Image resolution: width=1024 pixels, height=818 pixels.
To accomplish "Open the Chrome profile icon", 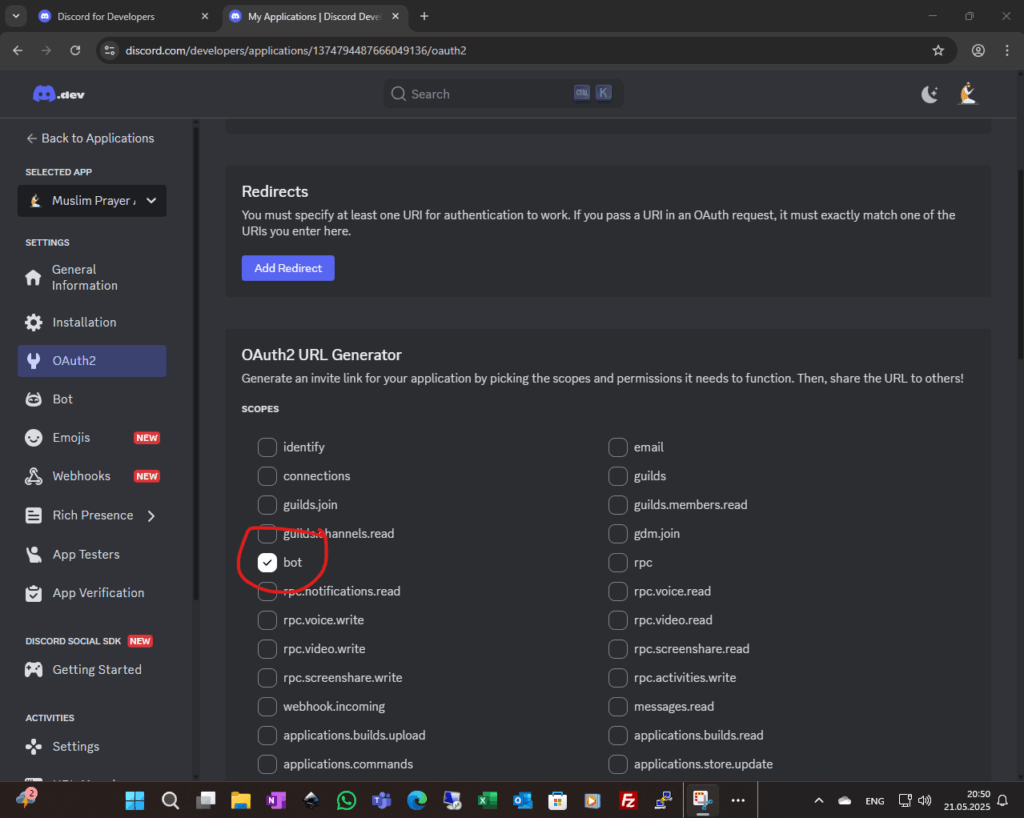I will click(978, 50).
